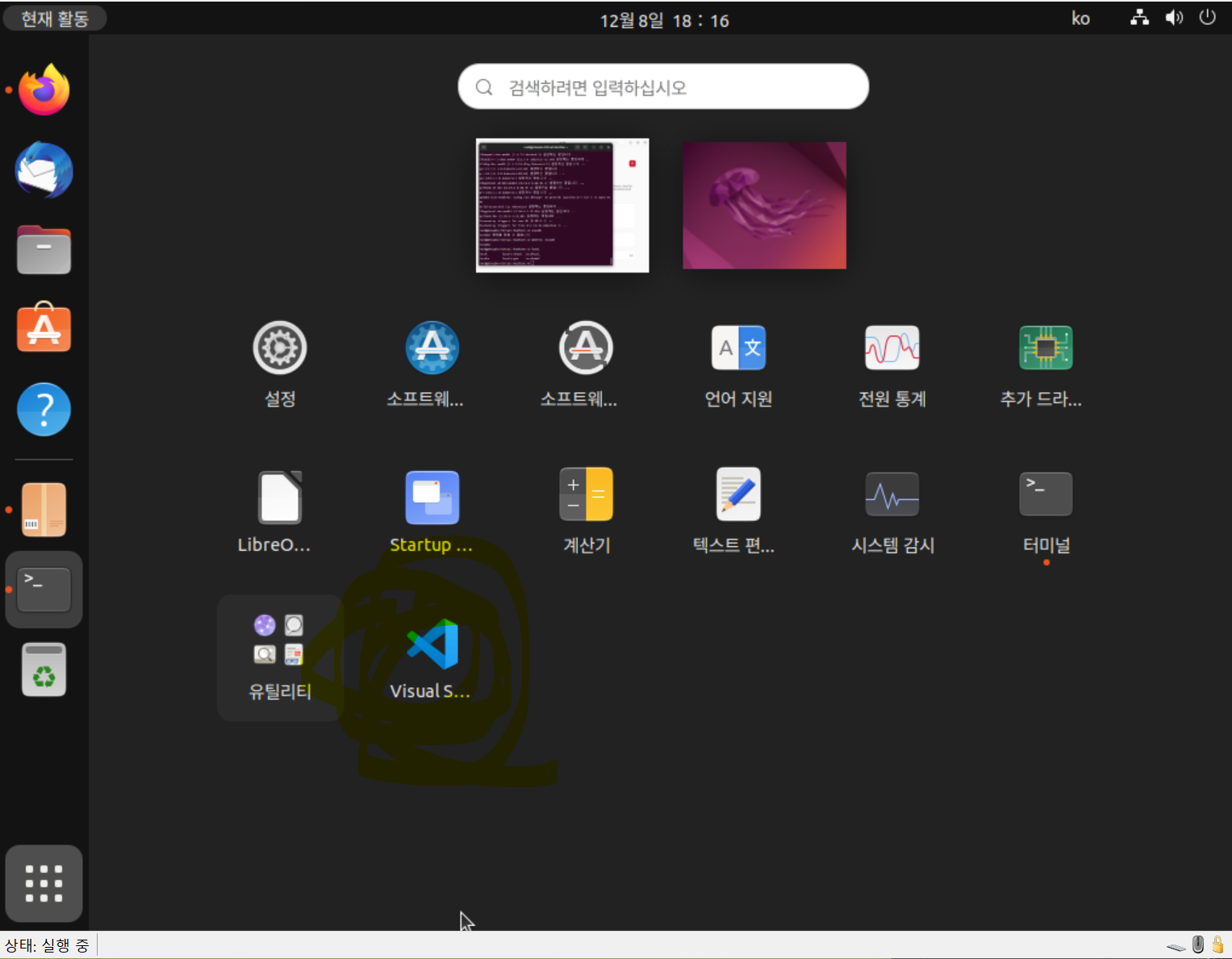This screenshot has width=1232, height=959.
Task: Open the Help icon in dock
Action: [44, 409]
